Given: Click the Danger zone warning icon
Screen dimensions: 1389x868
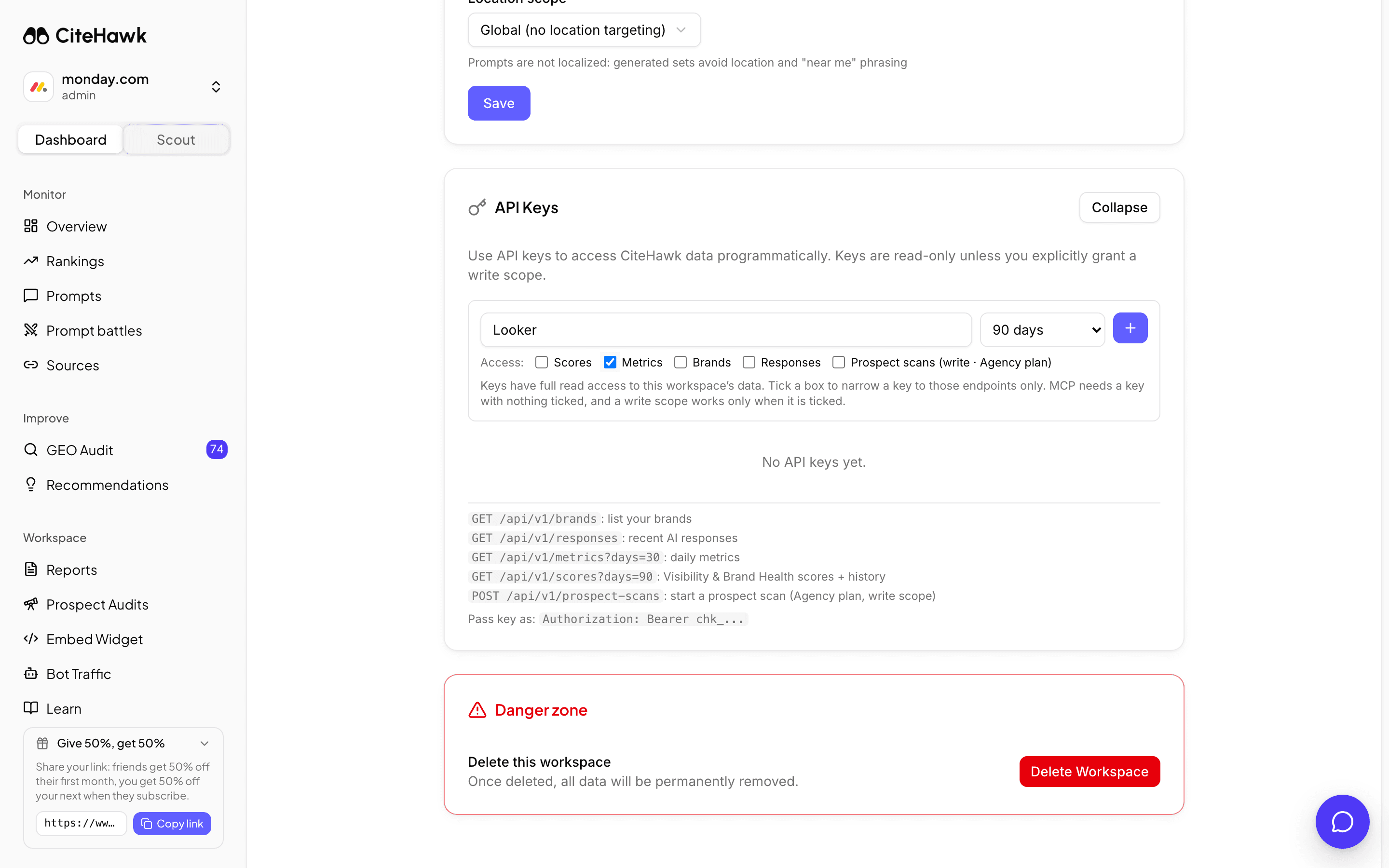Looking at the screenshot, I should click(x=477, y=710).
